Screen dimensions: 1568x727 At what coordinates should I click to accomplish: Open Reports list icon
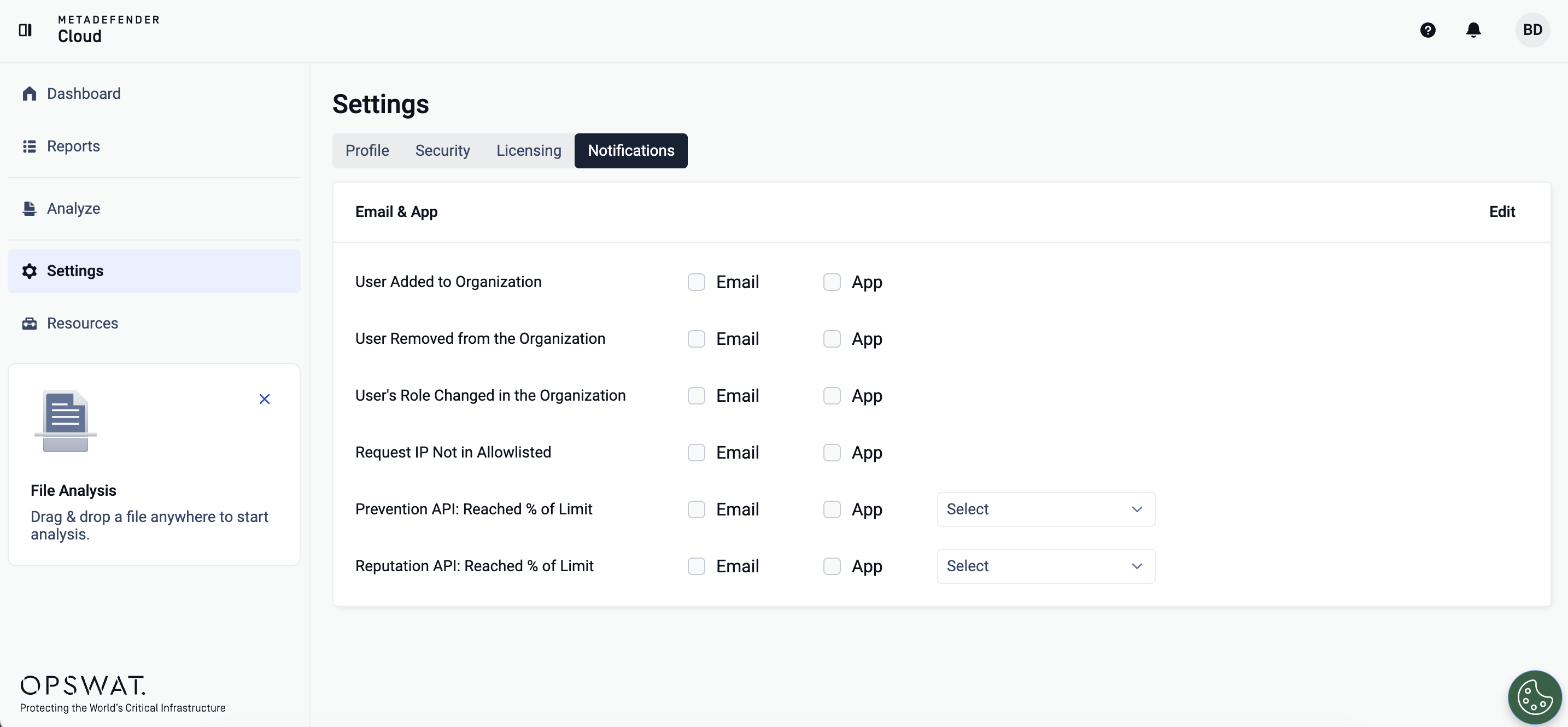click(29, 146)
